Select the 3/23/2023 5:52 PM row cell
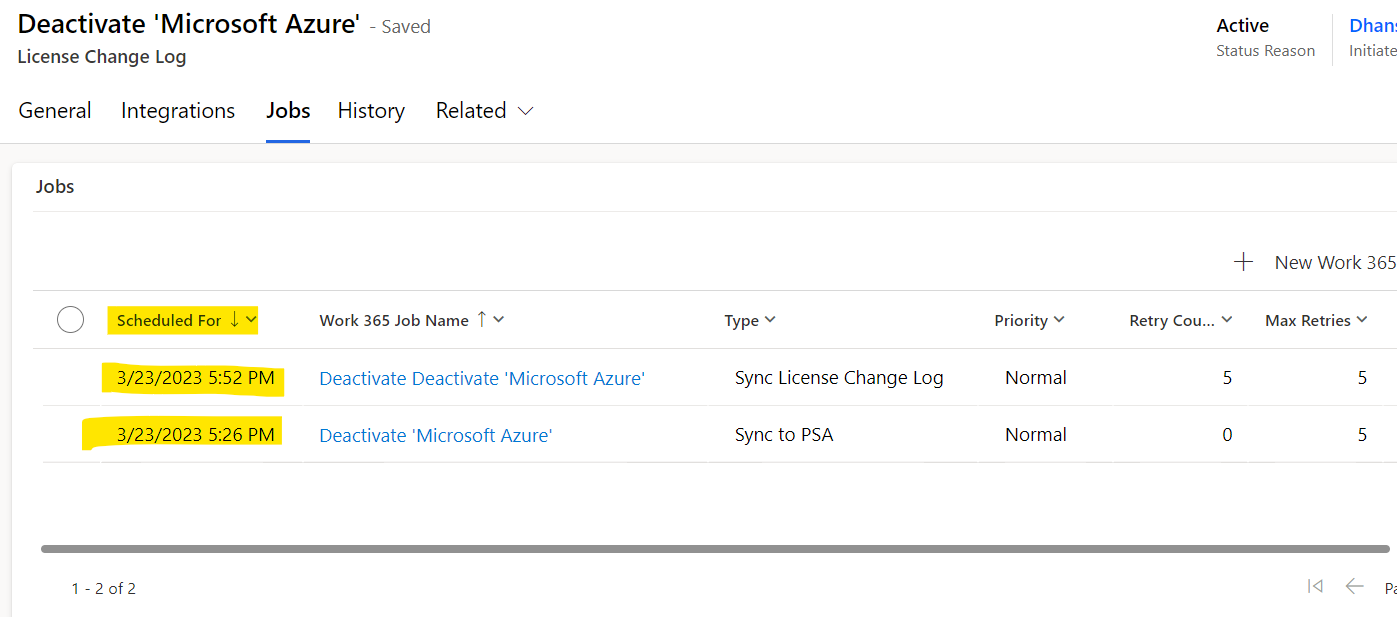 tap(195, 378)
